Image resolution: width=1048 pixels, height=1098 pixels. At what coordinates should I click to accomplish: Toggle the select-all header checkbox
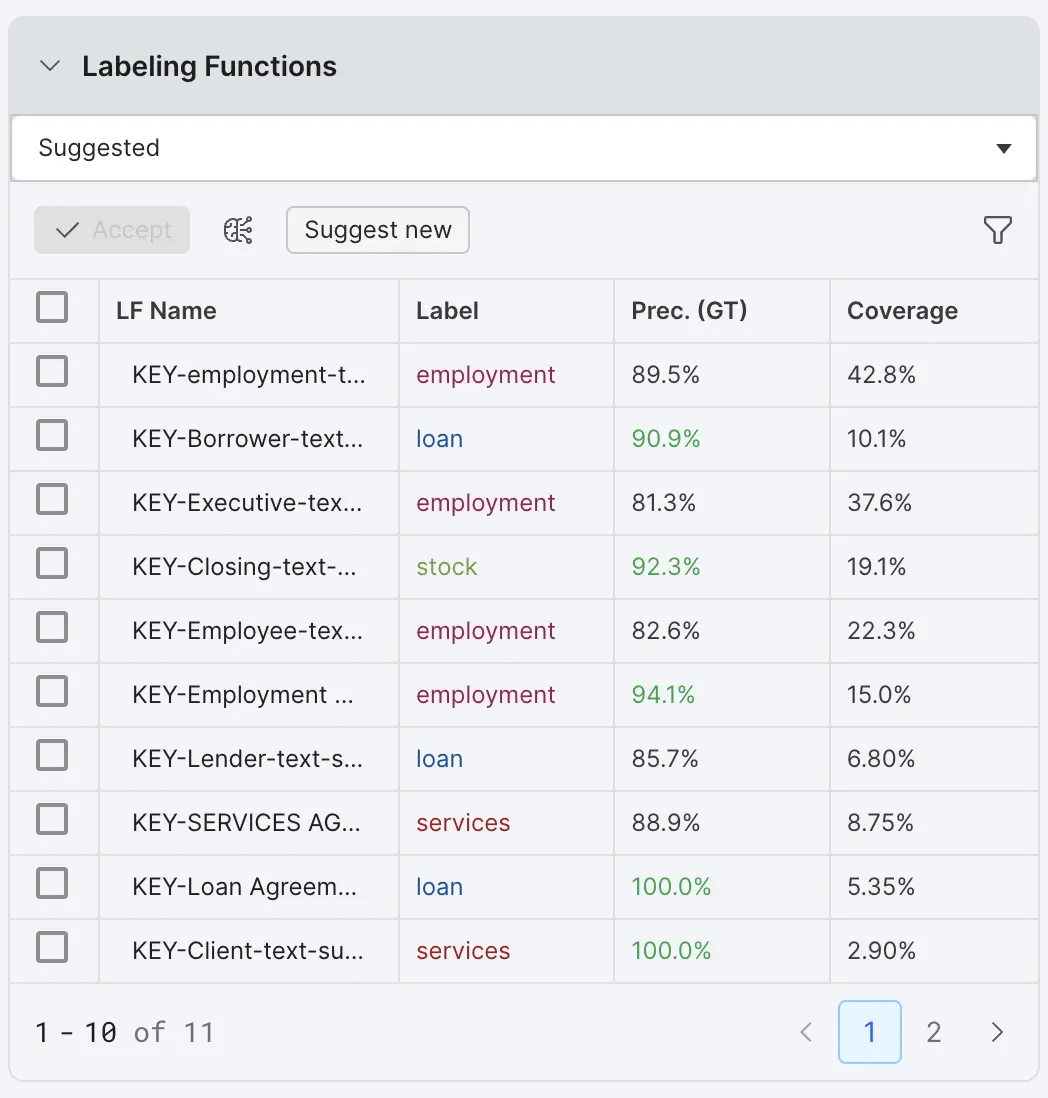[52, 307]
